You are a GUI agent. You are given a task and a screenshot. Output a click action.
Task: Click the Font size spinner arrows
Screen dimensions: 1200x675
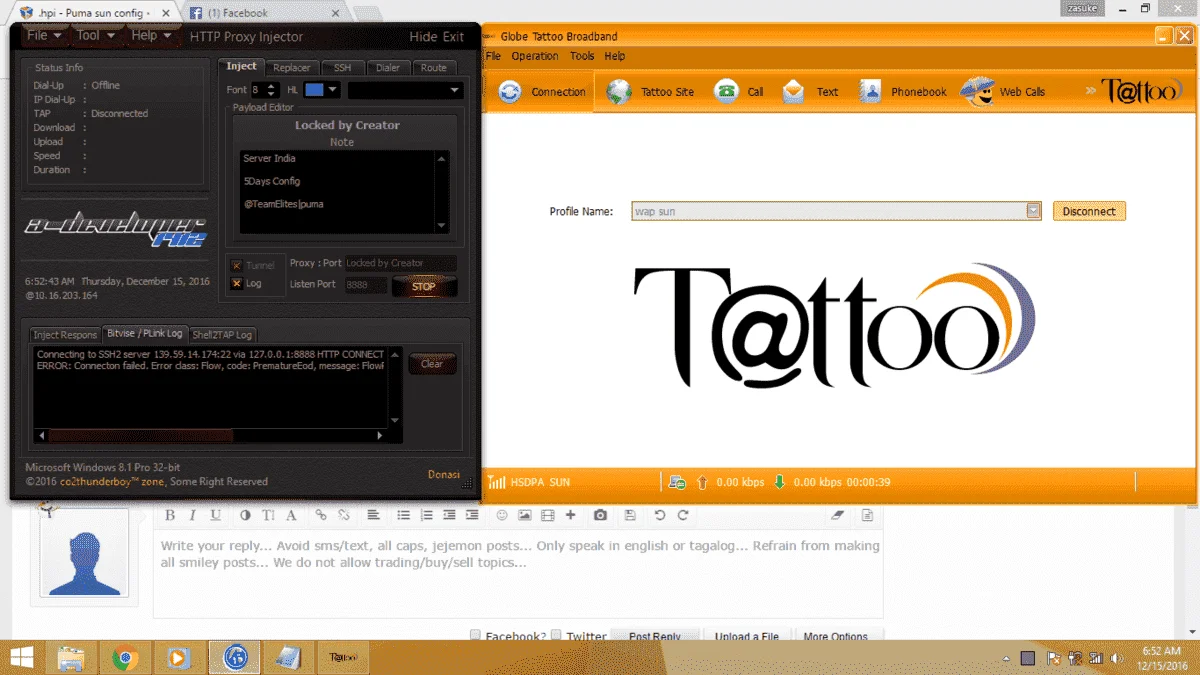273,90
